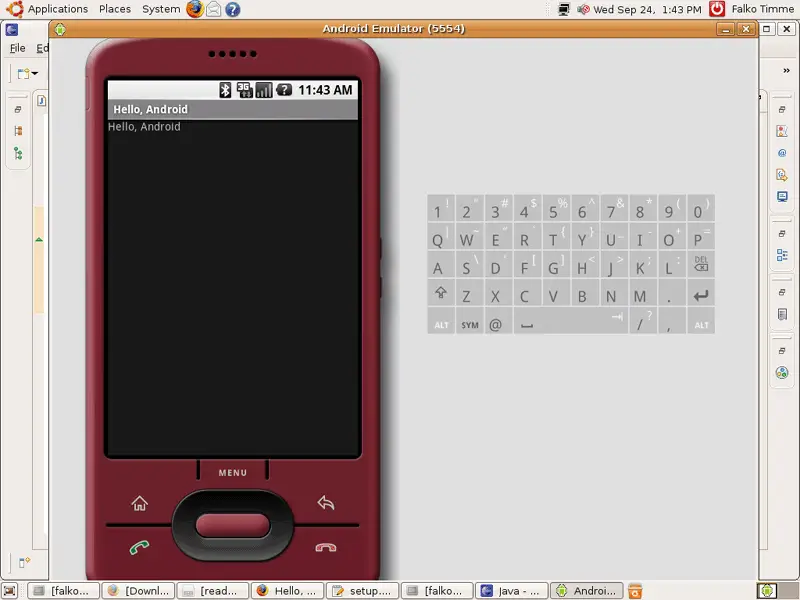The height and width of the screenshot is (600, 800).
Task: Click the orange update notifier taskbar icon
Action: (x=635, y=591)
